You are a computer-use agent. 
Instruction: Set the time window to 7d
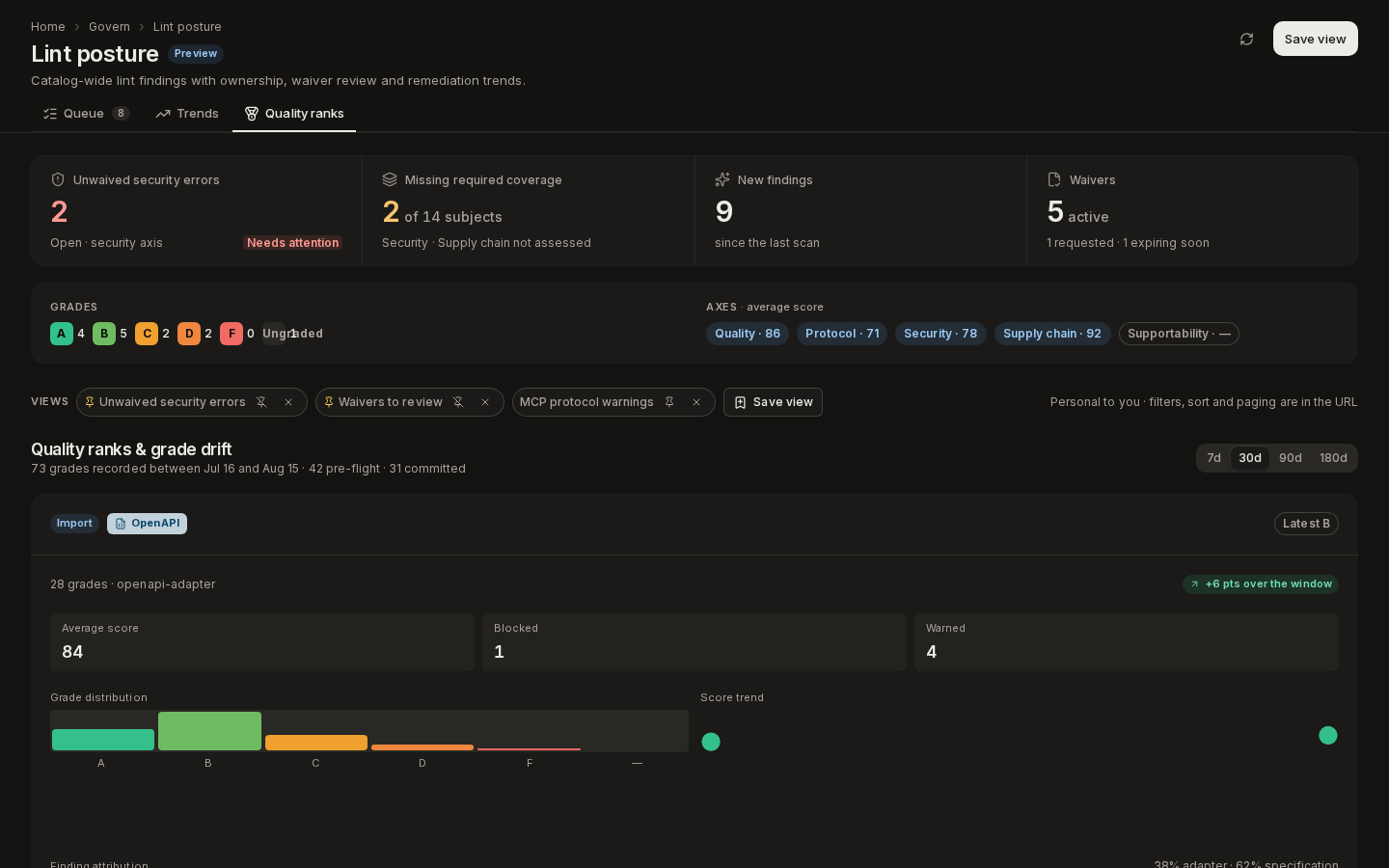point(1214,458)
